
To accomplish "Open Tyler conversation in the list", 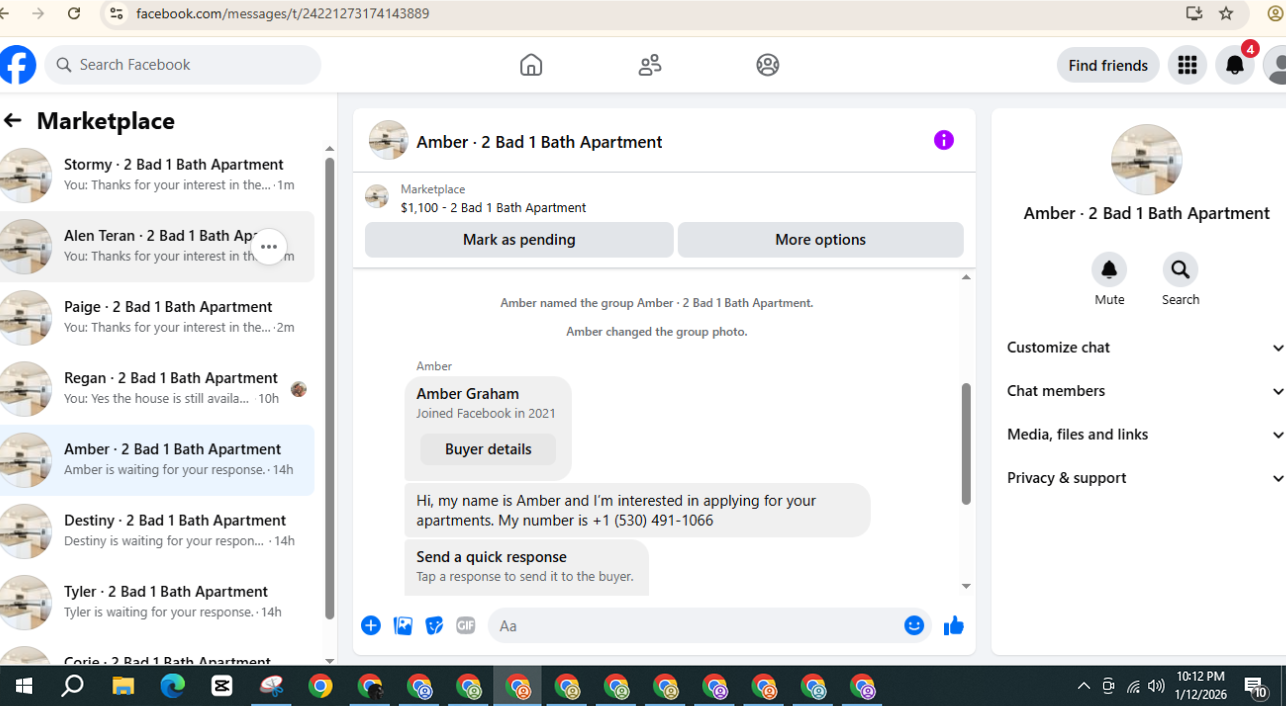I will 157,602.
